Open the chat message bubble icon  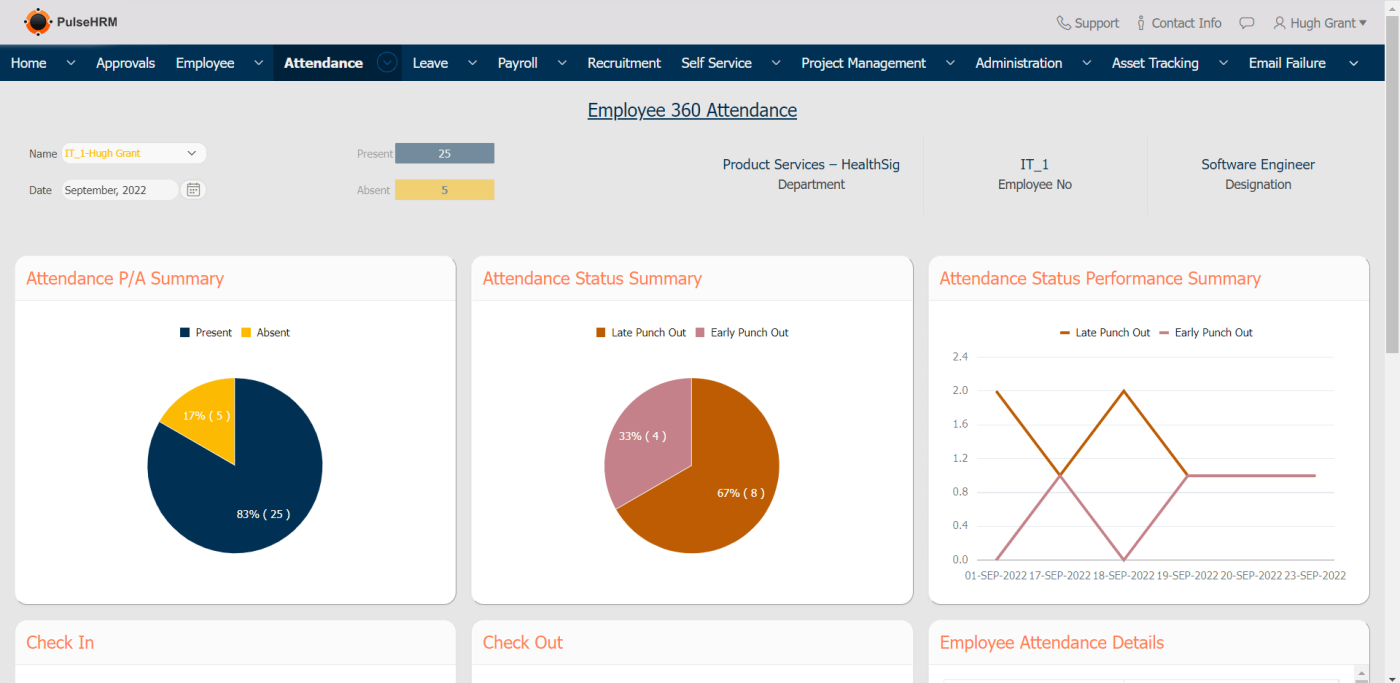point(1246,23)
